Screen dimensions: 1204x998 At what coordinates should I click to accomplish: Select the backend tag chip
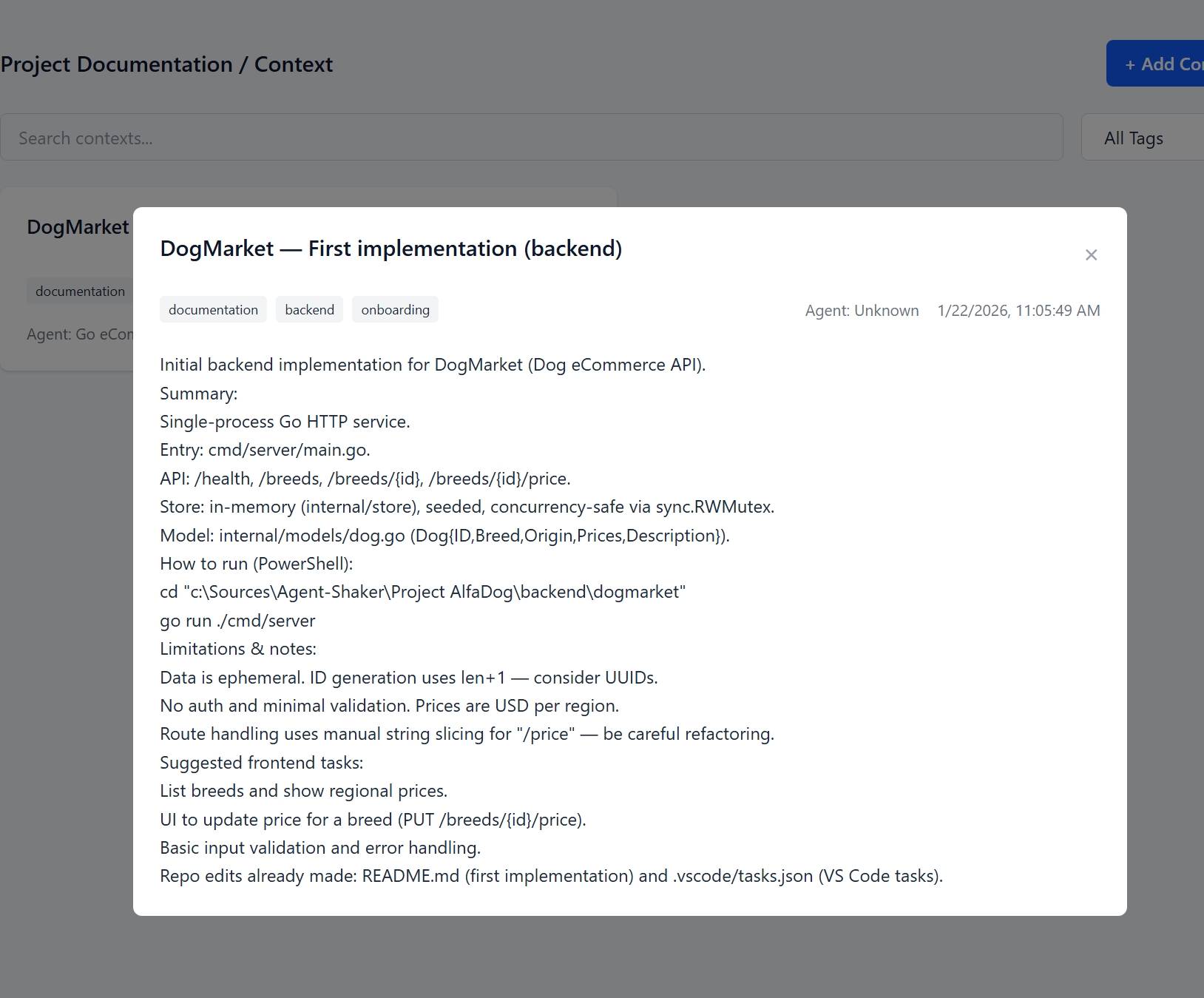coord(309,309)
